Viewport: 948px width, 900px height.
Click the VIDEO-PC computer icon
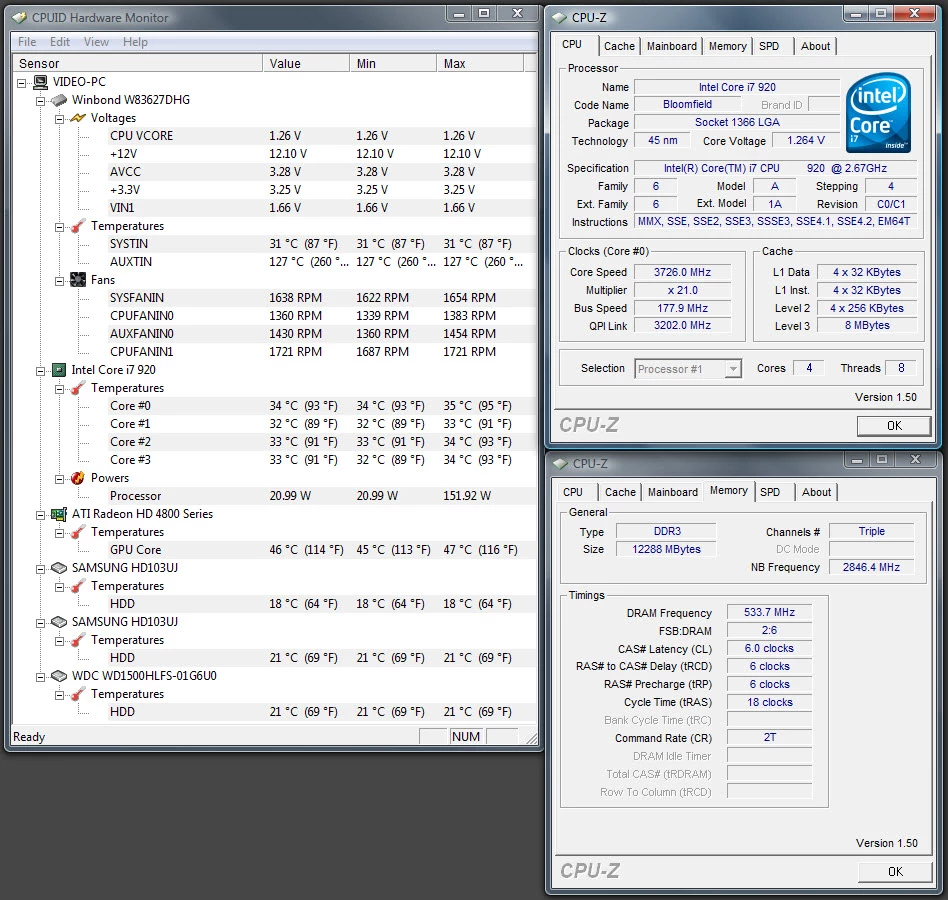click(x=41, y=82)
